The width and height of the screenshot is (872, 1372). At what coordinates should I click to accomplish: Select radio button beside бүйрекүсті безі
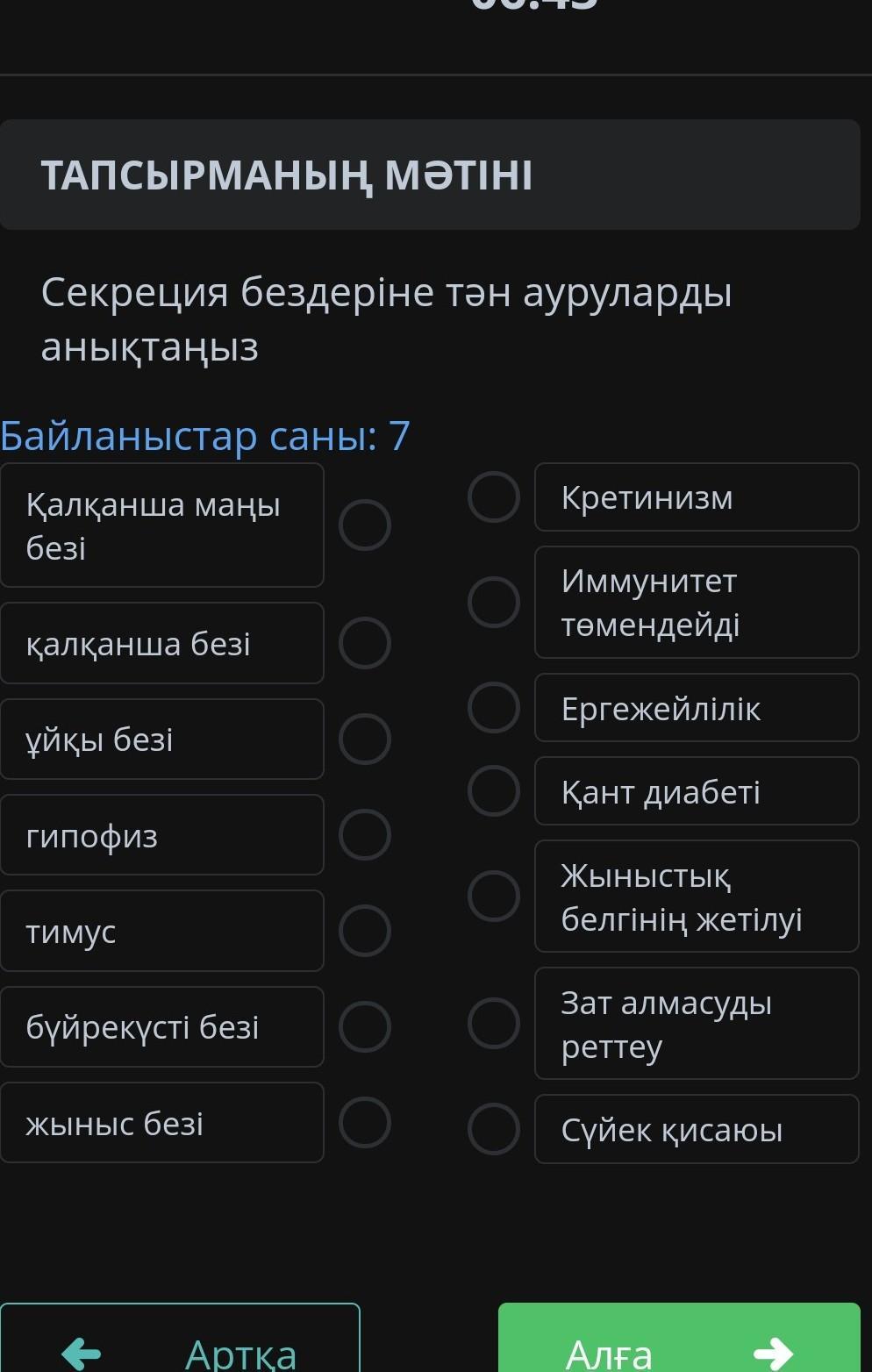pyautogui.click(x=365, y=1026)
